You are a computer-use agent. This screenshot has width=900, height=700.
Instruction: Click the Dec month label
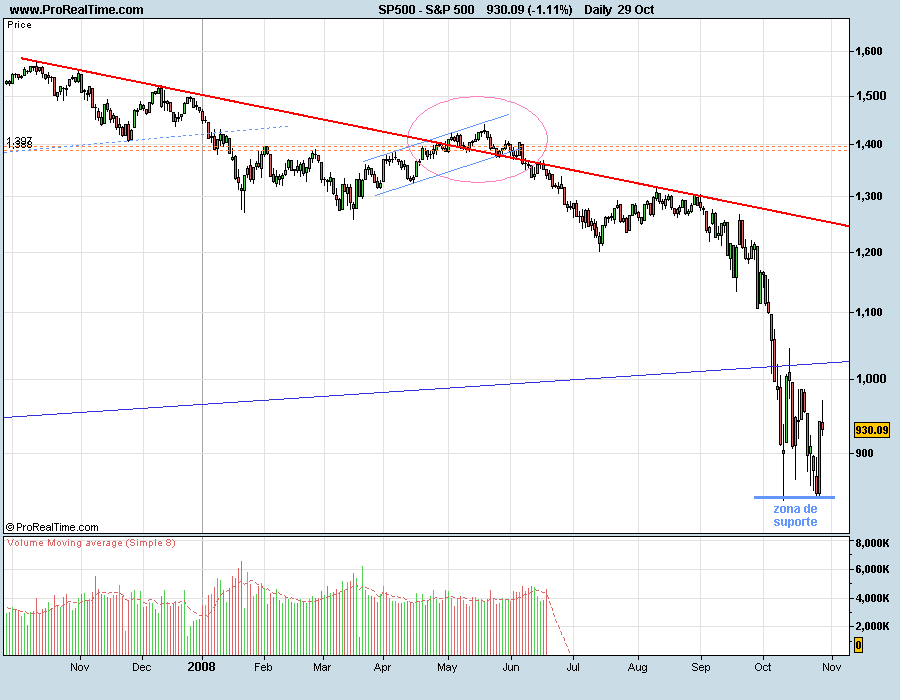click(141, 667)
